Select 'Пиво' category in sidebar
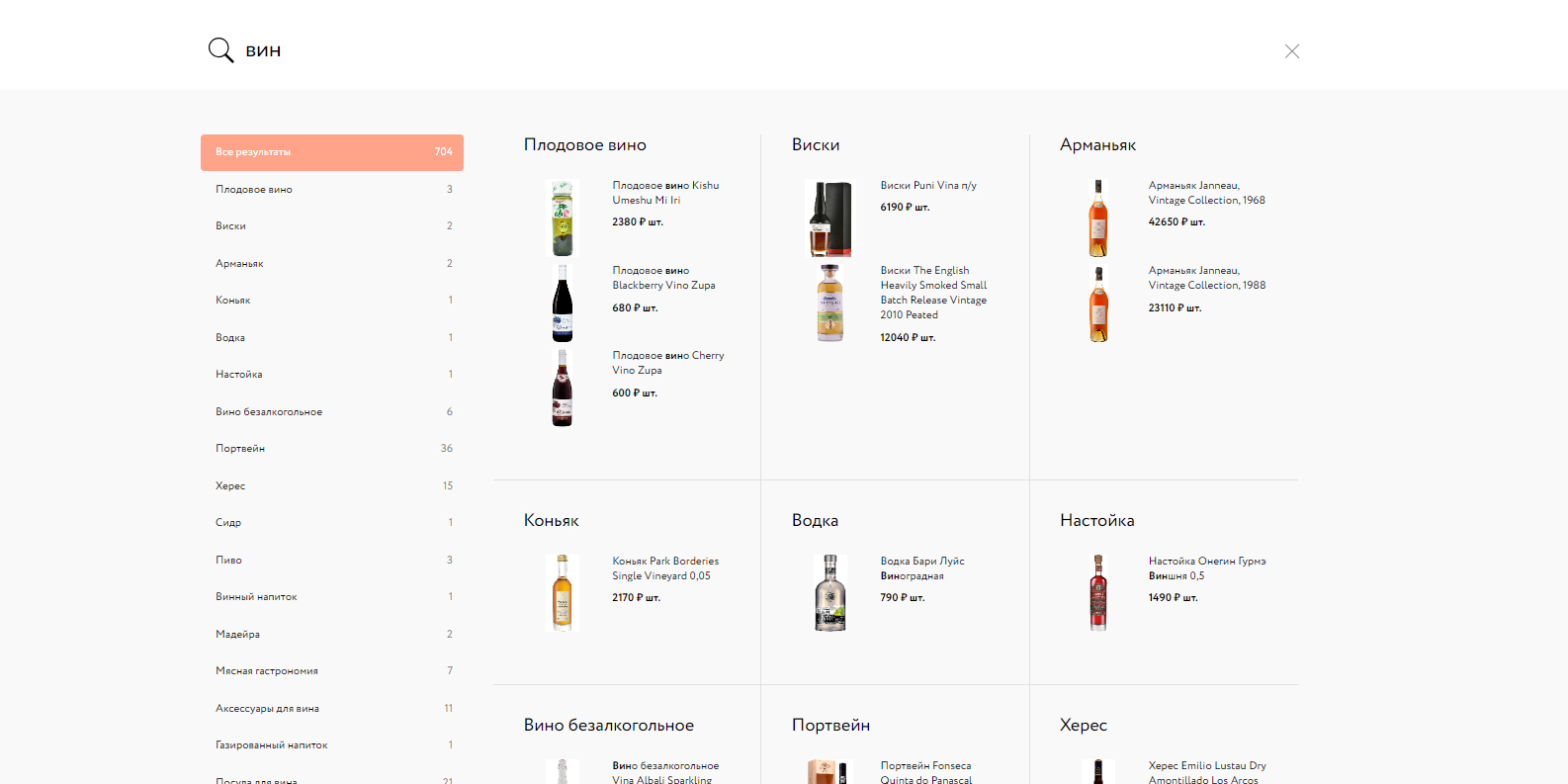The height and width of the screenshot is (784, 1568). click(x=332, y=560)
